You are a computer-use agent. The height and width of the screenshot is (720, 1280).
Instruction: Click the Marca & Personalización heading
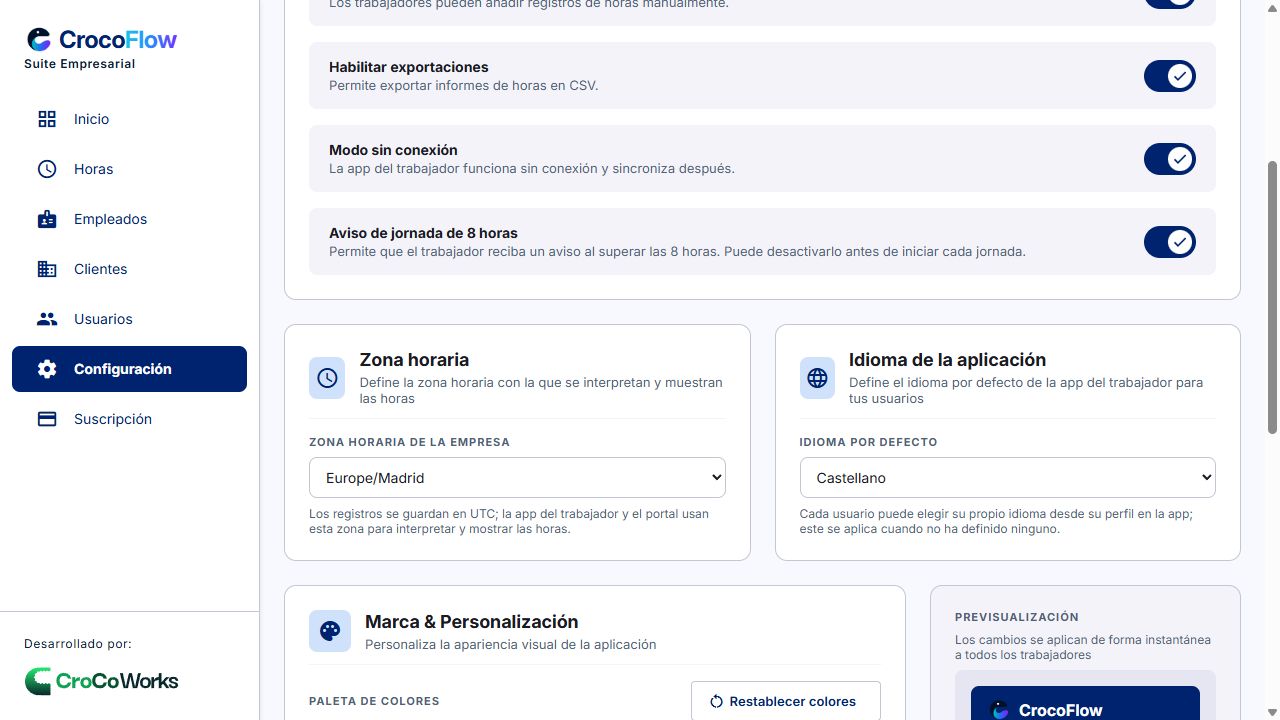(472, 621)
